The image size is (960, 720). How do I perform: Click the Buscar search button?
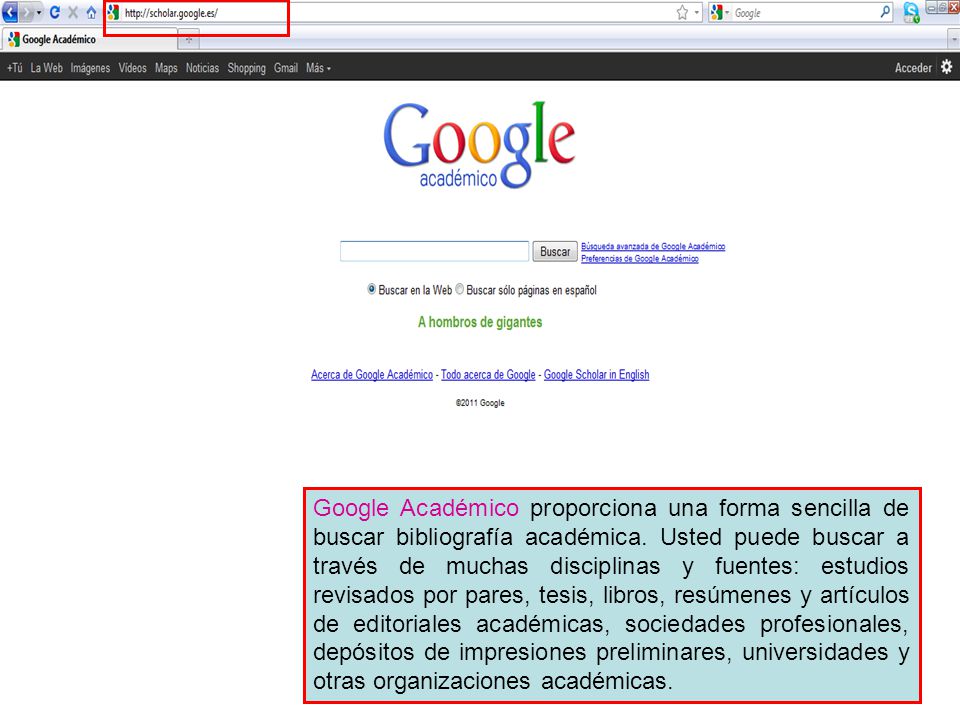click(555, 252)
